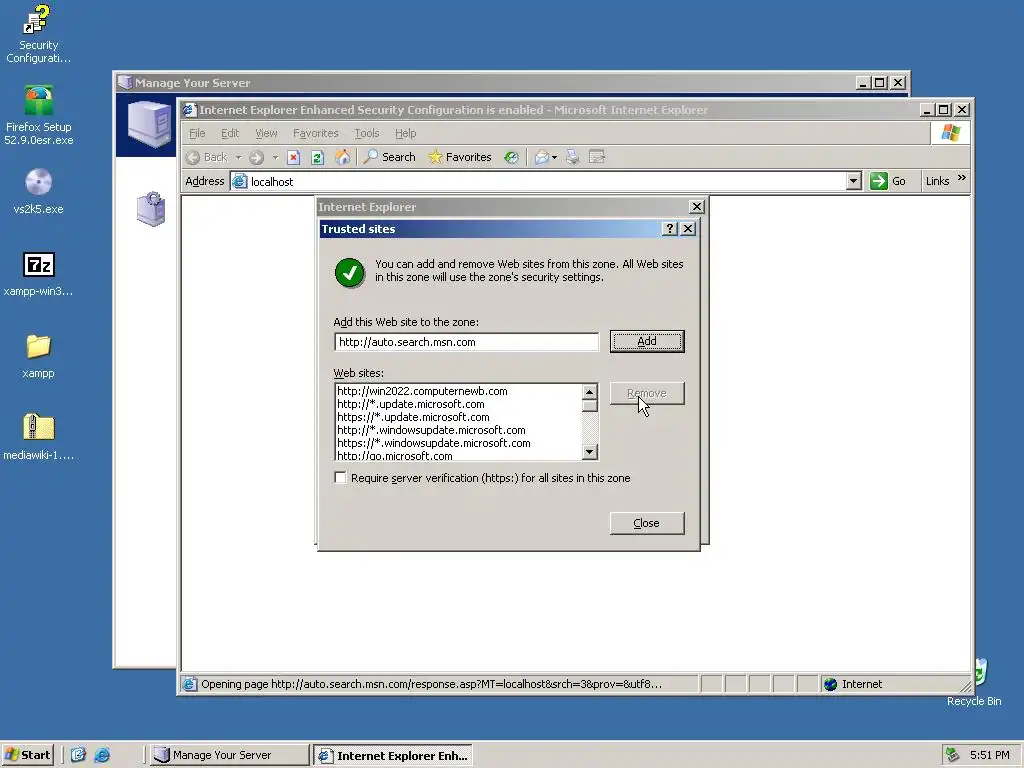Viewport: 1024px width, 768px height.
Task: Maximize the Manage Your Server window
Action: 880,83
